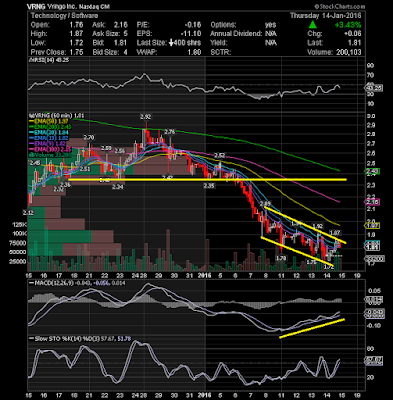This screenshot has height=400, width=393.
Task: Click the 2.92 price high label
Action: tap(146, 117)
